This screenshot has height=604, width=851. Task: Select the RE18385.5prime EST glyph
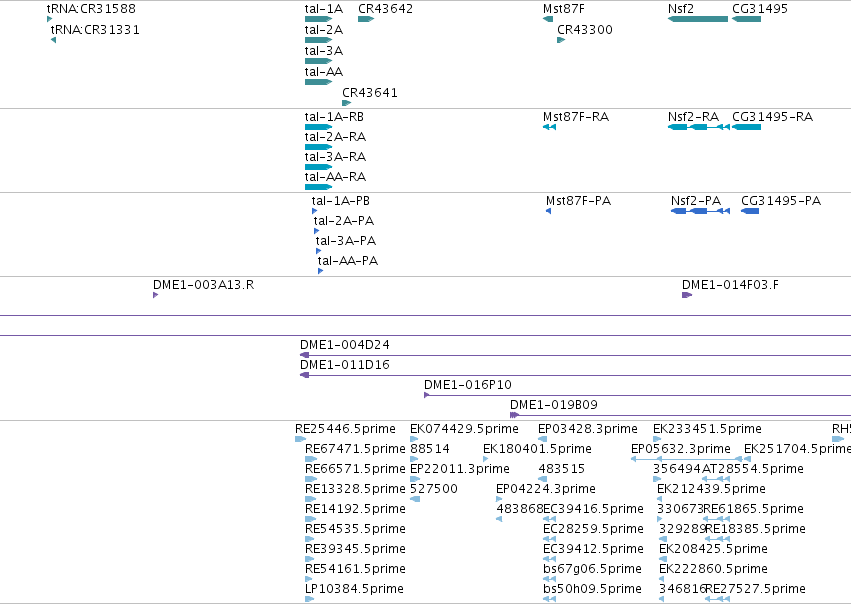(717, 539)
